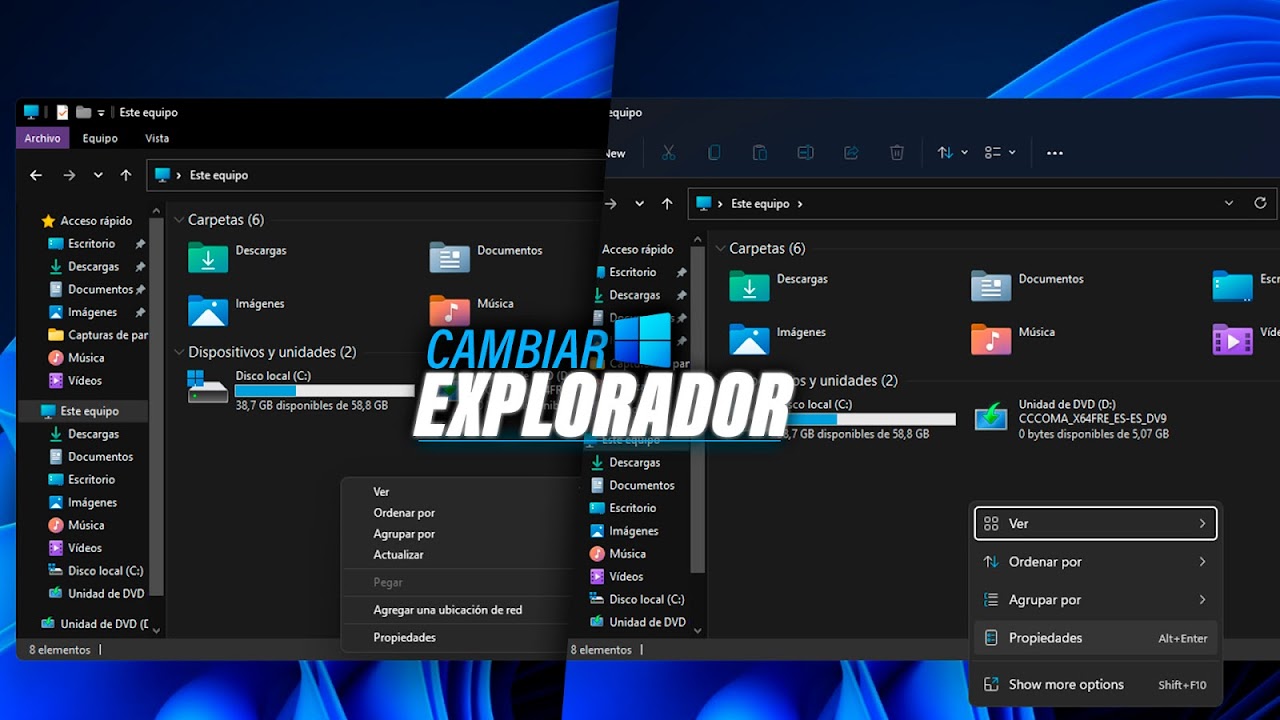Choose Show more options entry

tap(1095, 685)
